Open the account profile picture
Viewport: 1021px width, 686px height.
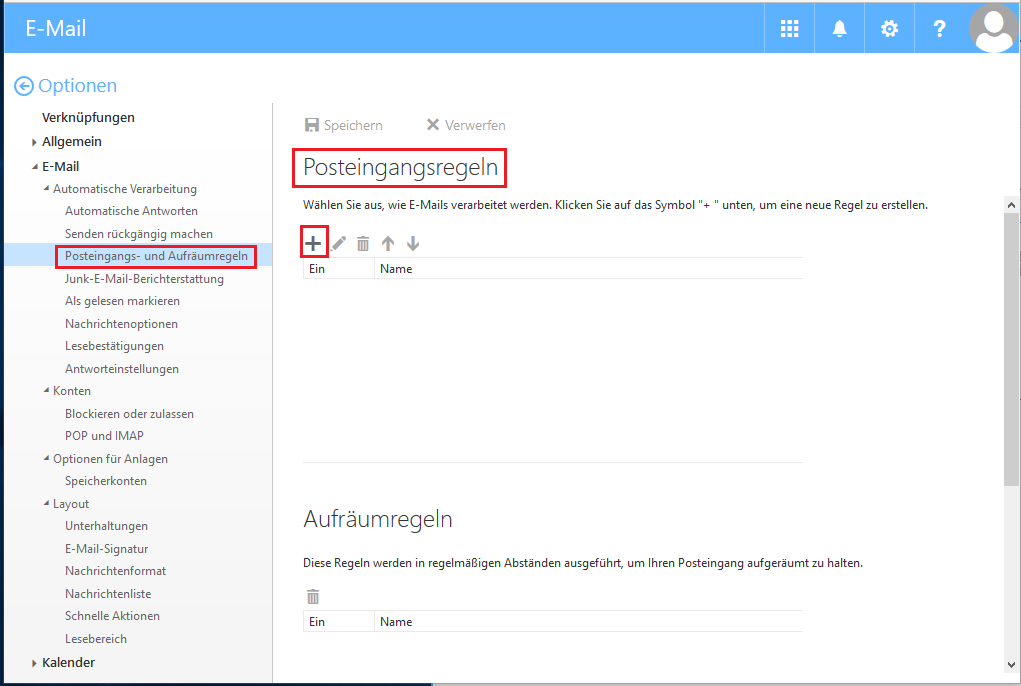(x=993, y=28)
